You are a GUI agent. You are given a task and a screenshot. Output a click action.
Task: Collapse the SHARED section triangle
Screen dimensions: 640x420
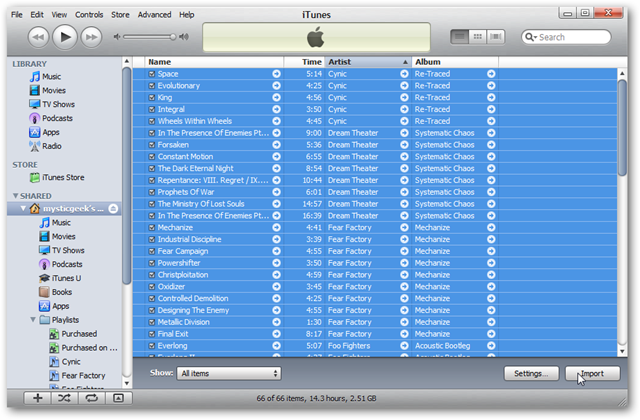click(x=16, y=196)
